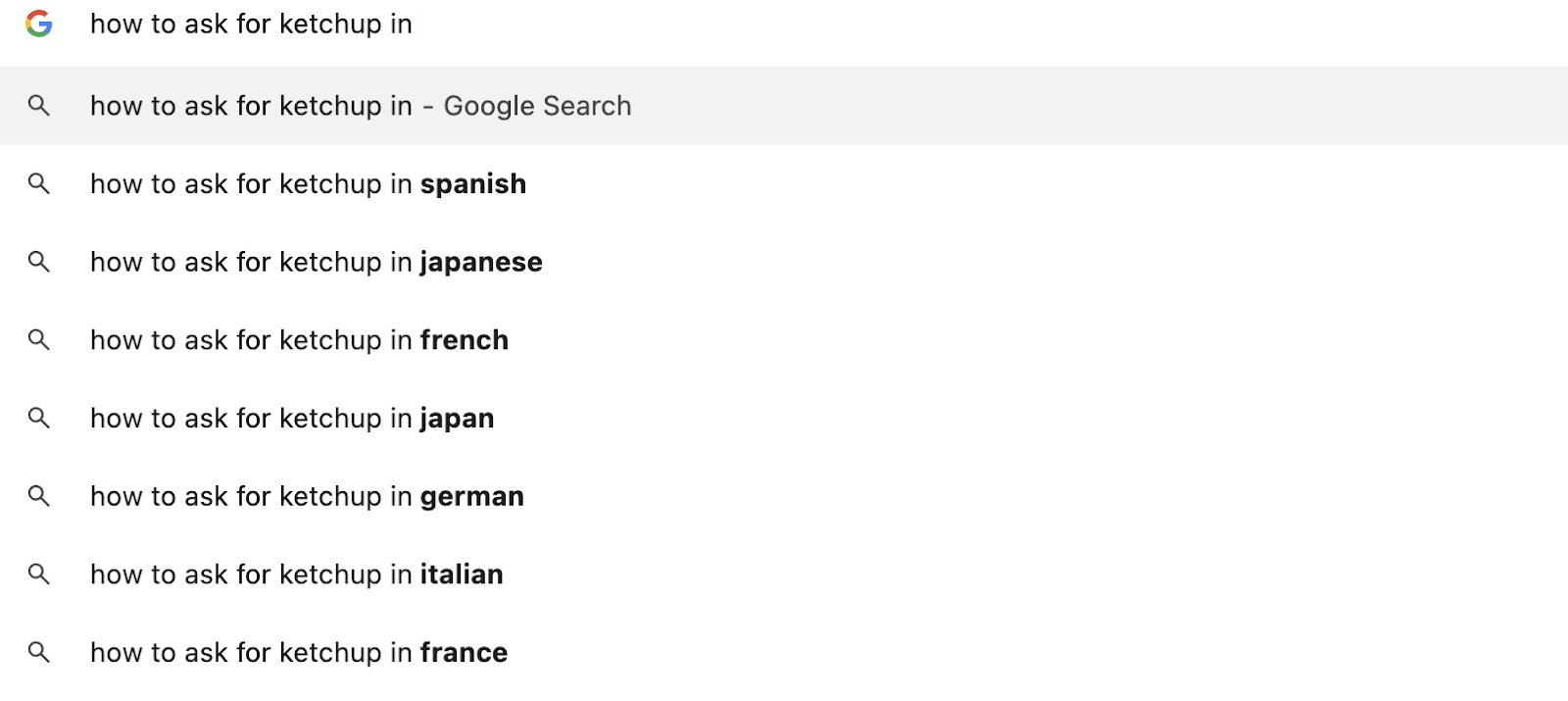
Task: Select the "ketchup in german" suggestion
Action: coord(307,497)
